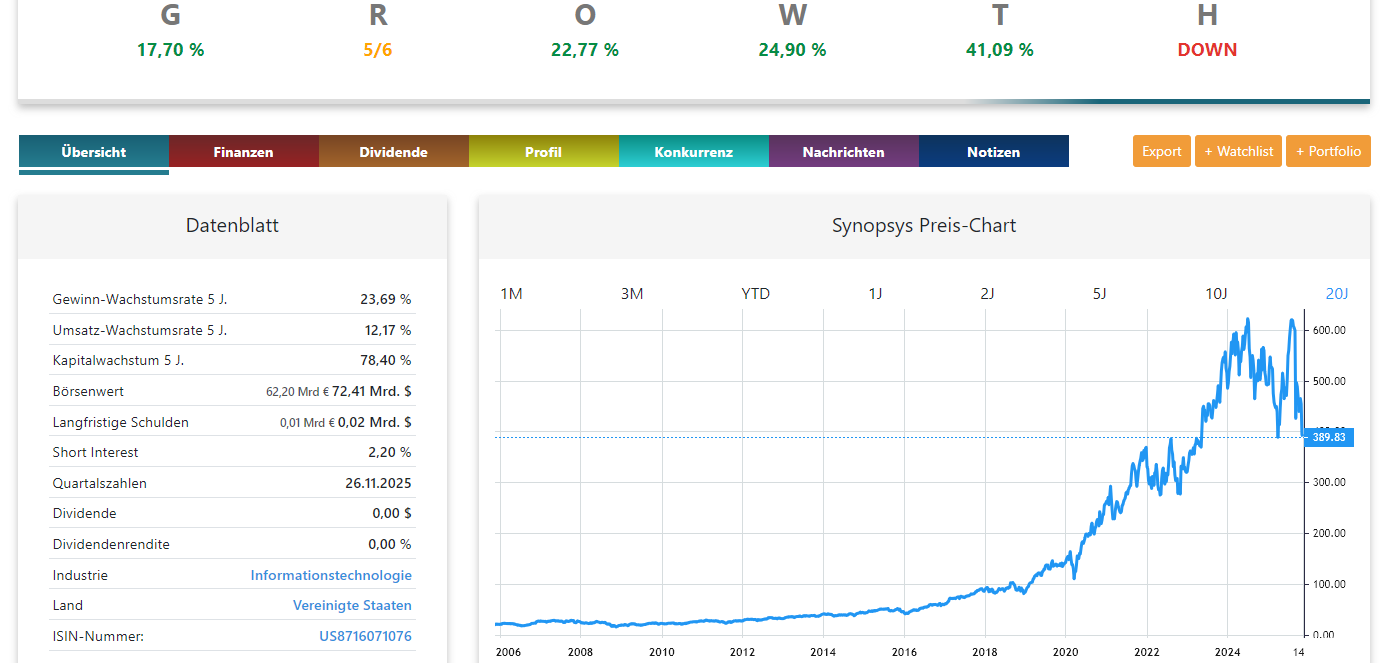
Task: Open the Dividende tab
Action: pos(393,152)
